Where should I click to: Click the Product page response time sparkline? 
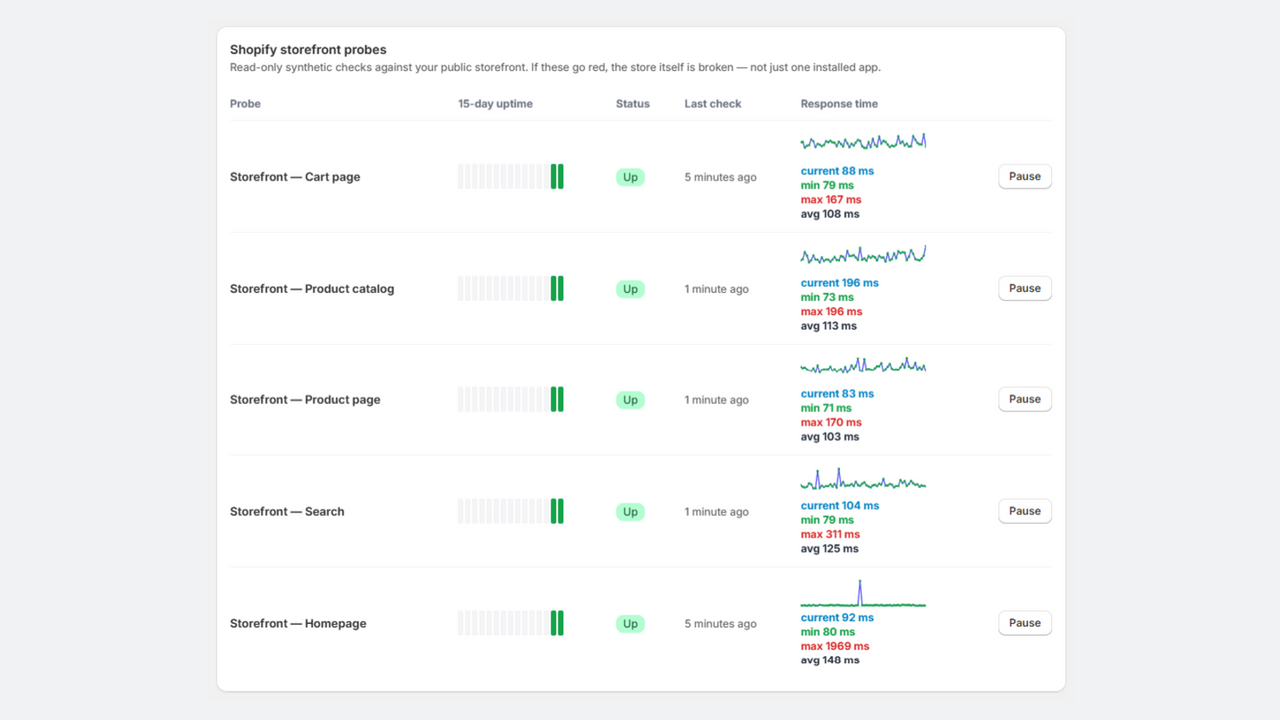(x=863, y=365)
